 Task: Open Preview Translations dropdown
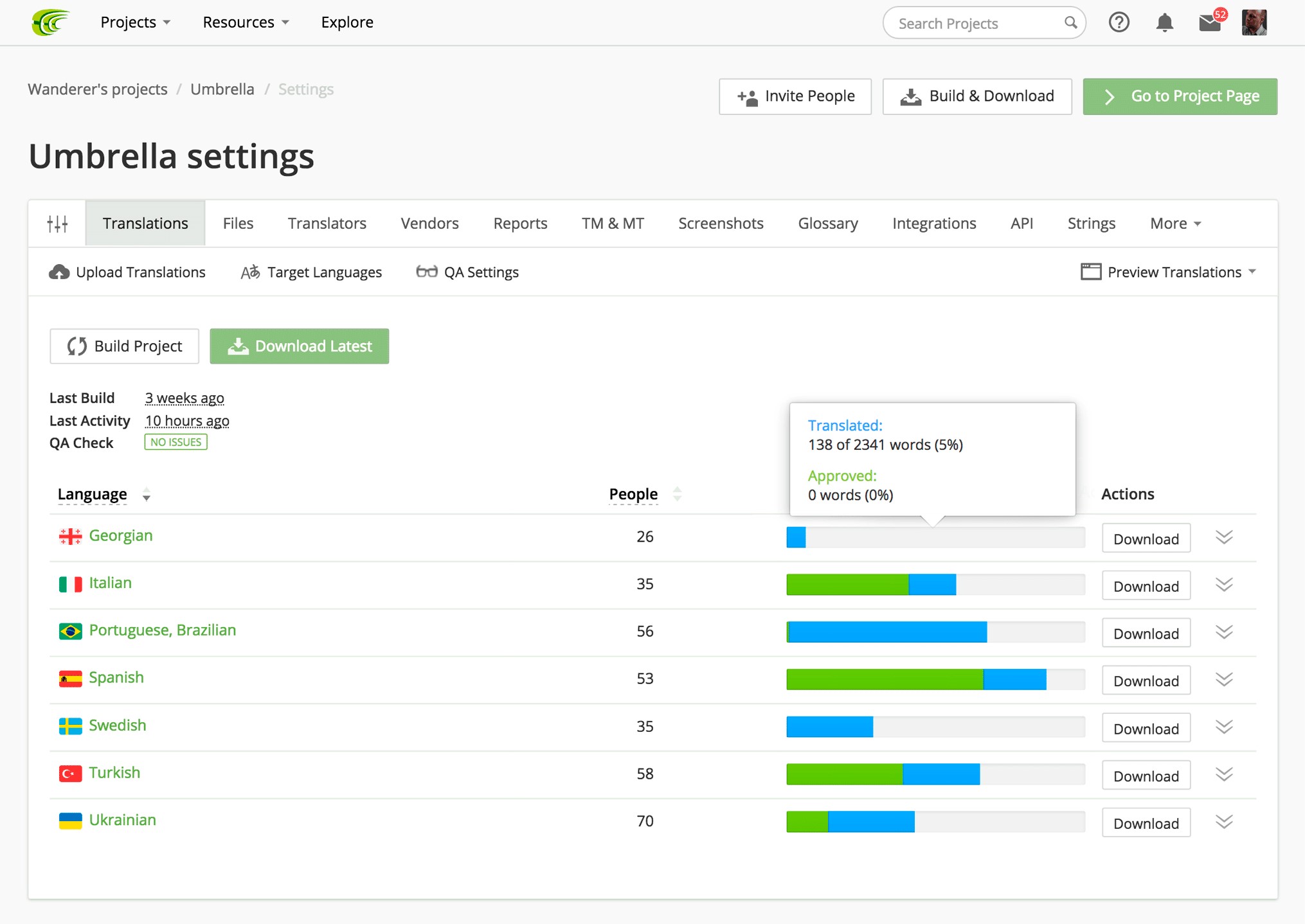(x=1168, y=272)
